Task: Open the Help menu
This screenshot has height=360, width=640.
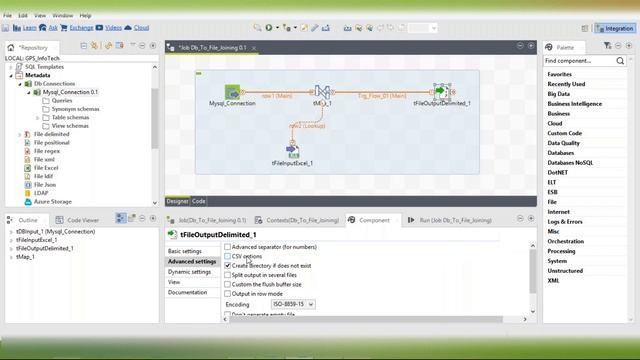Action: click(x=85, y=16)
